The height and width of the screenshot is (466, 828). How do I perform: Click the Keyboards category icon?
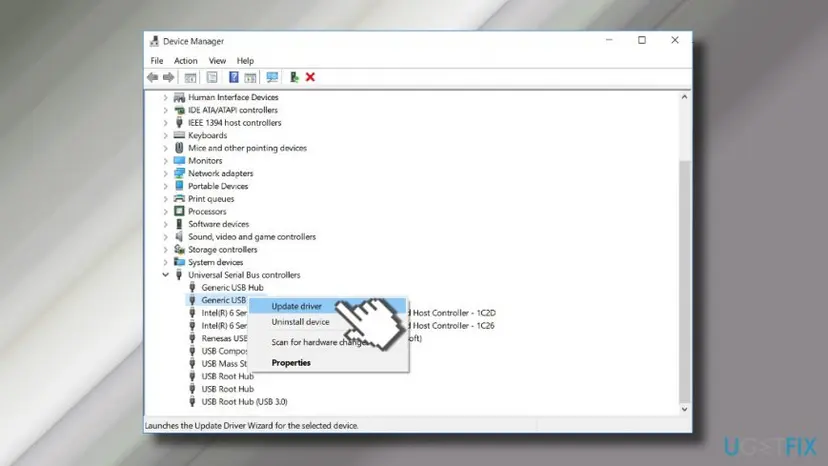[x=180, y=135]
